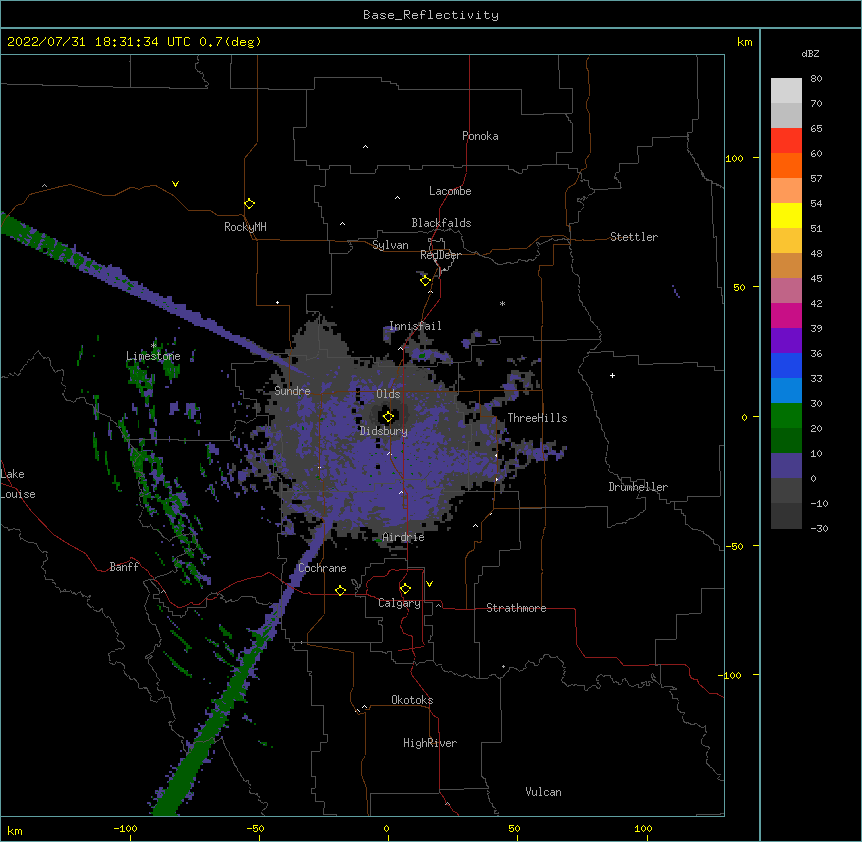Screen dimensions: 862x842
Task: Click the Blackfalds city label
Action: coord(441,223)
